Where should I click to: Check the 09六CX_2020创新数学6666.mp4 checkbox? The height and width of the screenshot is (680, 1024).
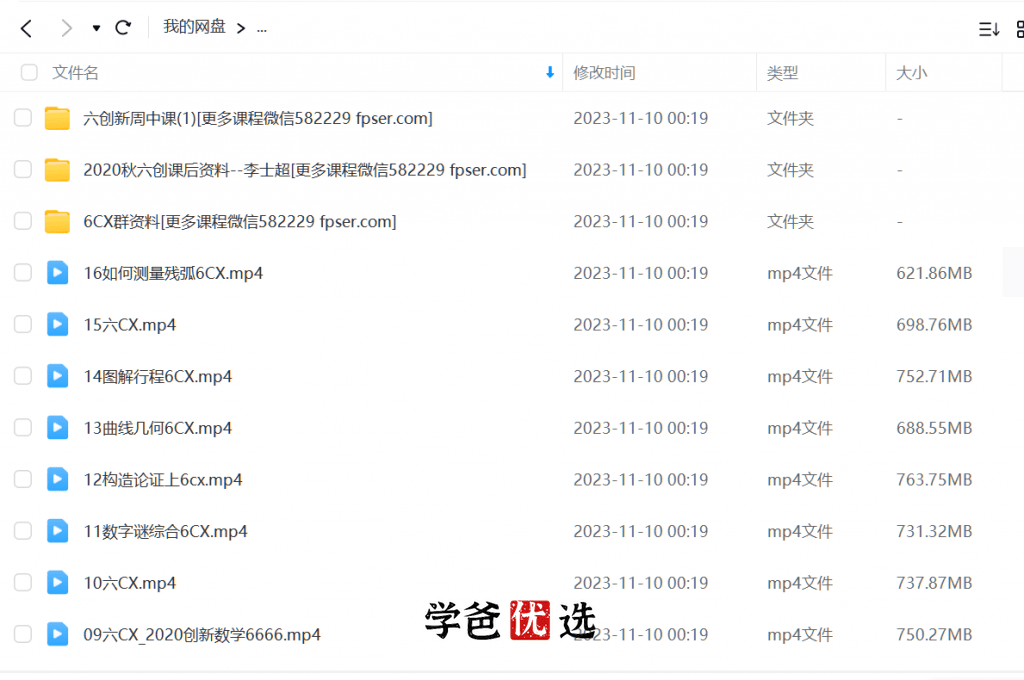(x=23, y=634)
